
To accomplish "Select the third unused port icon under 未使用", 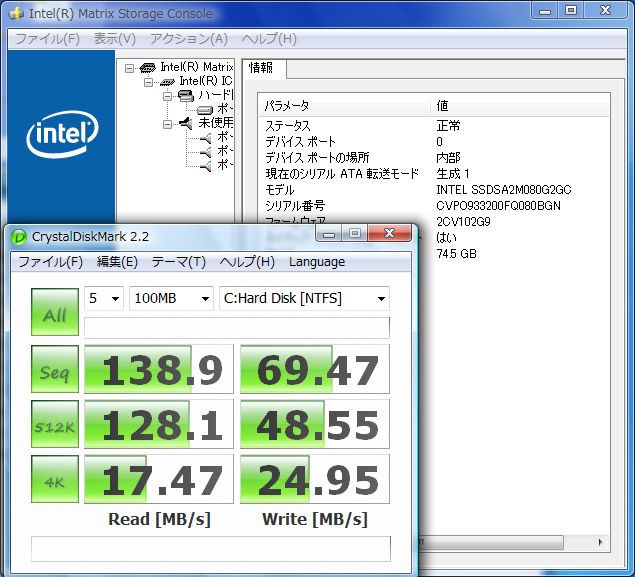I will click(x=206, y=166).
